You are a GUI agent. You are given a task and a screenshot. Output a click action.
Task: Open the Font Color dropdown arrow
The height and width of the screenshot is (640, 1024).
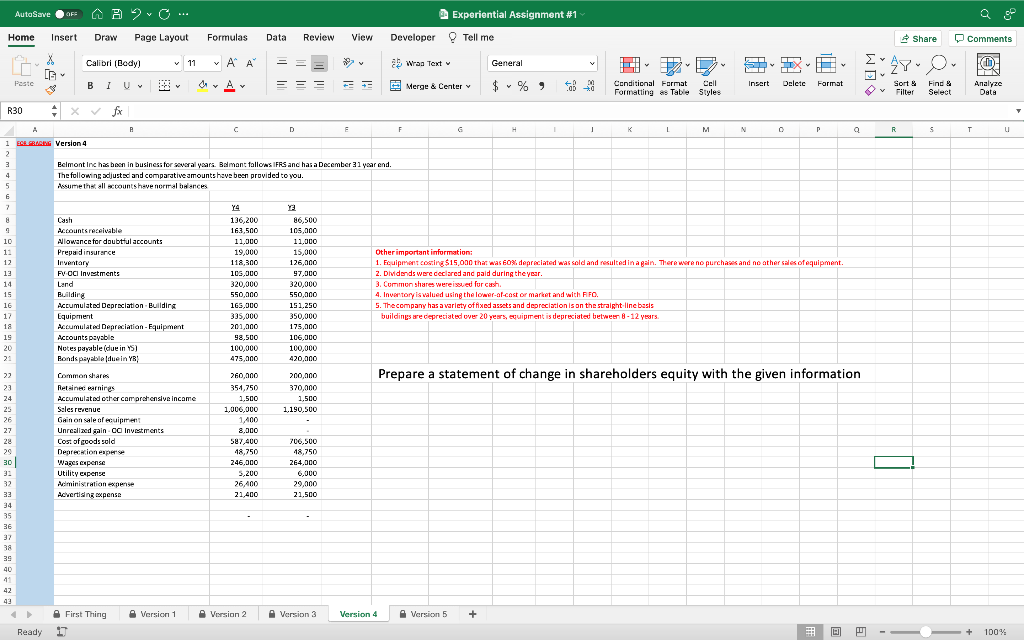(x=242, y=86)
